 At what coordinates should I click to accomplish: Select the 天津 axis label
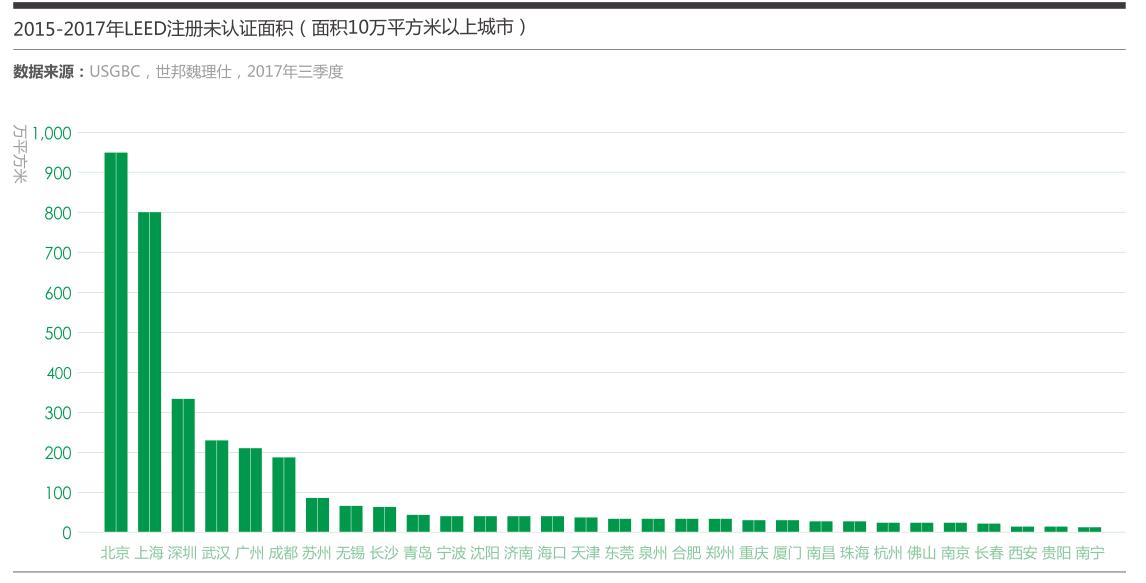586,553
